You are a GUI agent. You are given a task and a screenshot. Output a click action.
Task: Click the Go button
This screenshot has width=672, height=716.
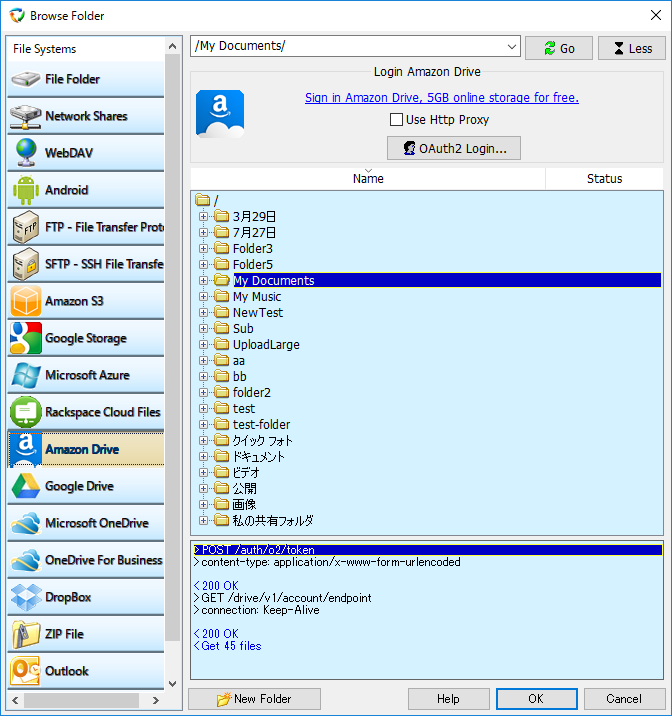click(559, 48)
